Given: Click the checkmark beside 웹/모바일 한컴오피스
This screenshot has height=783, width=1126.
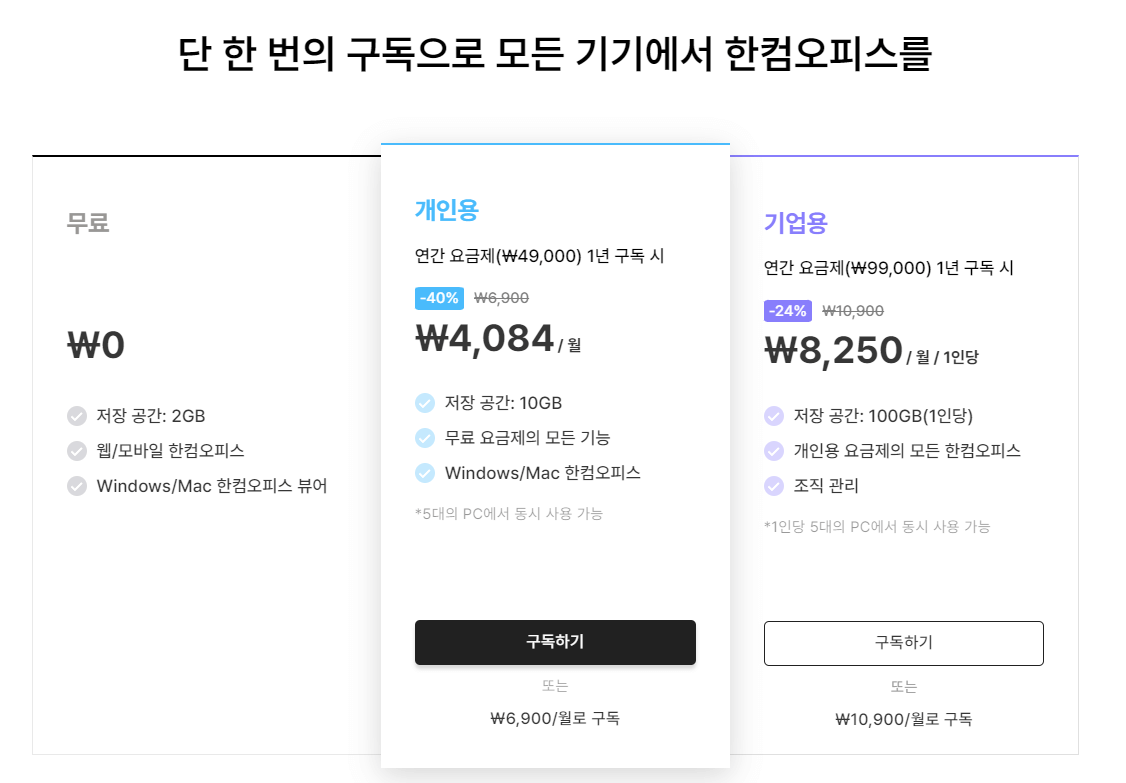Looking at the screenshot, I should click(x=77, y=450).
